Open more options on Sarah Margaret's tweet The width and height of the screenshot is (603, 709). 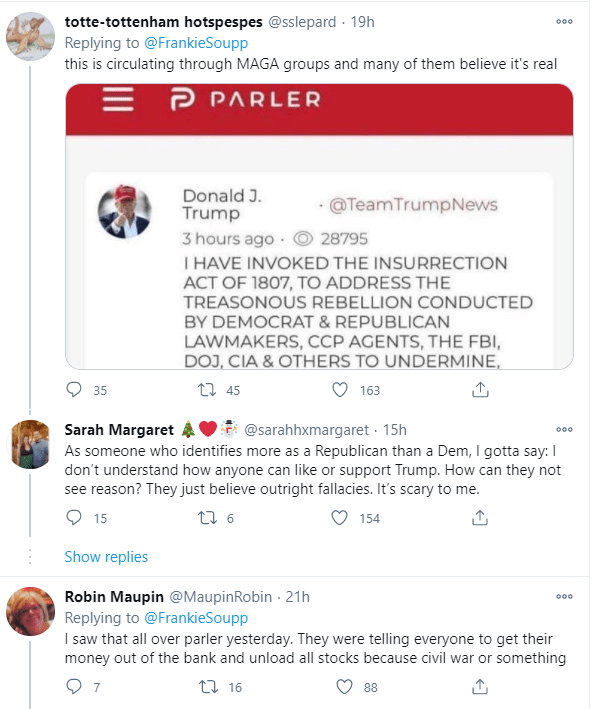pos(566,428)
